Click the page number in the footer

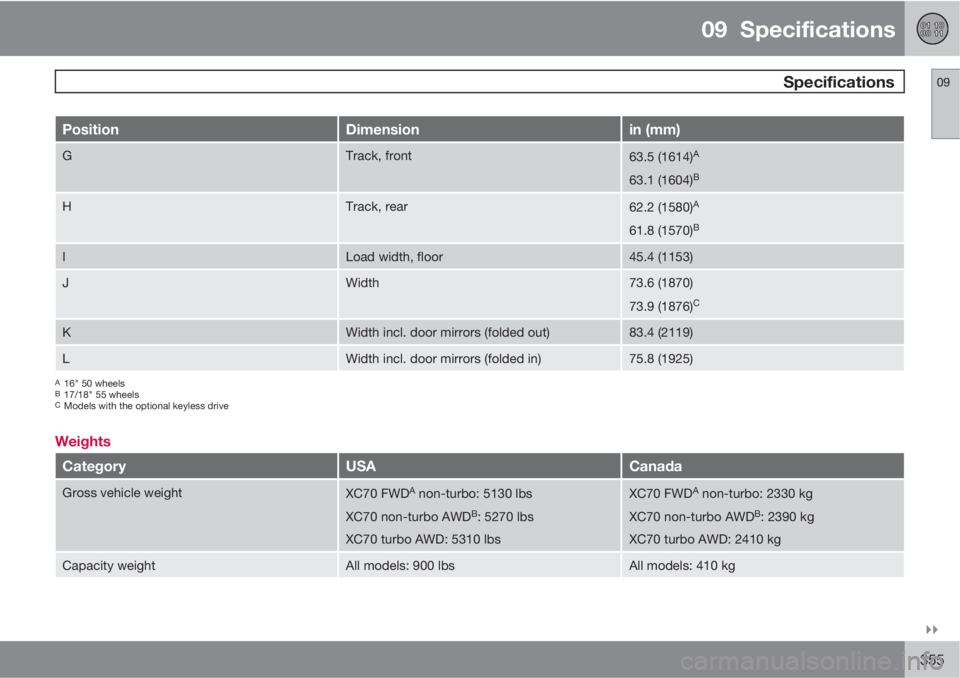931,660
